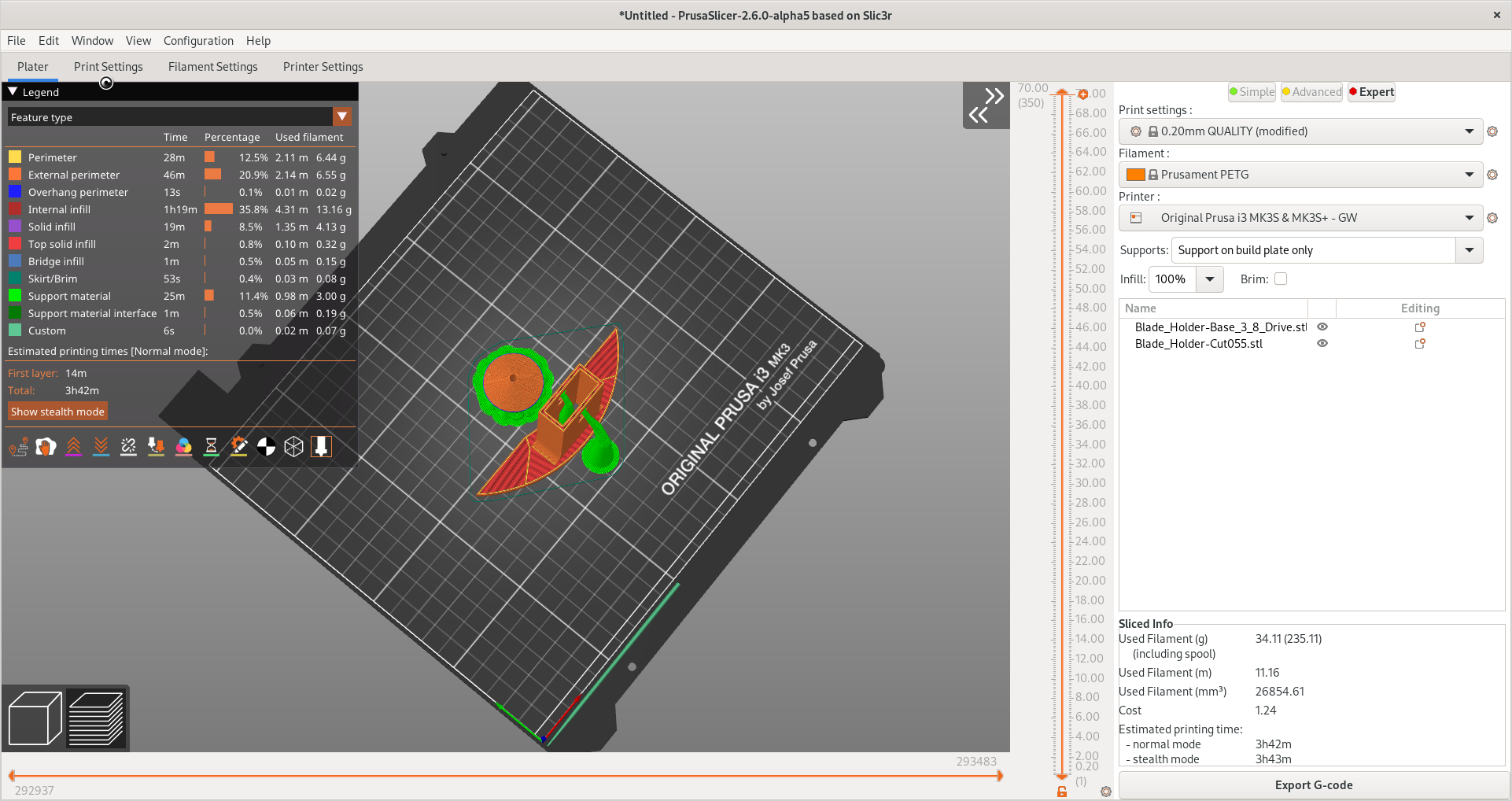Screen dimensions: 1512x801
Task: Collapse the Legend panel triangle
Action: 13,92
